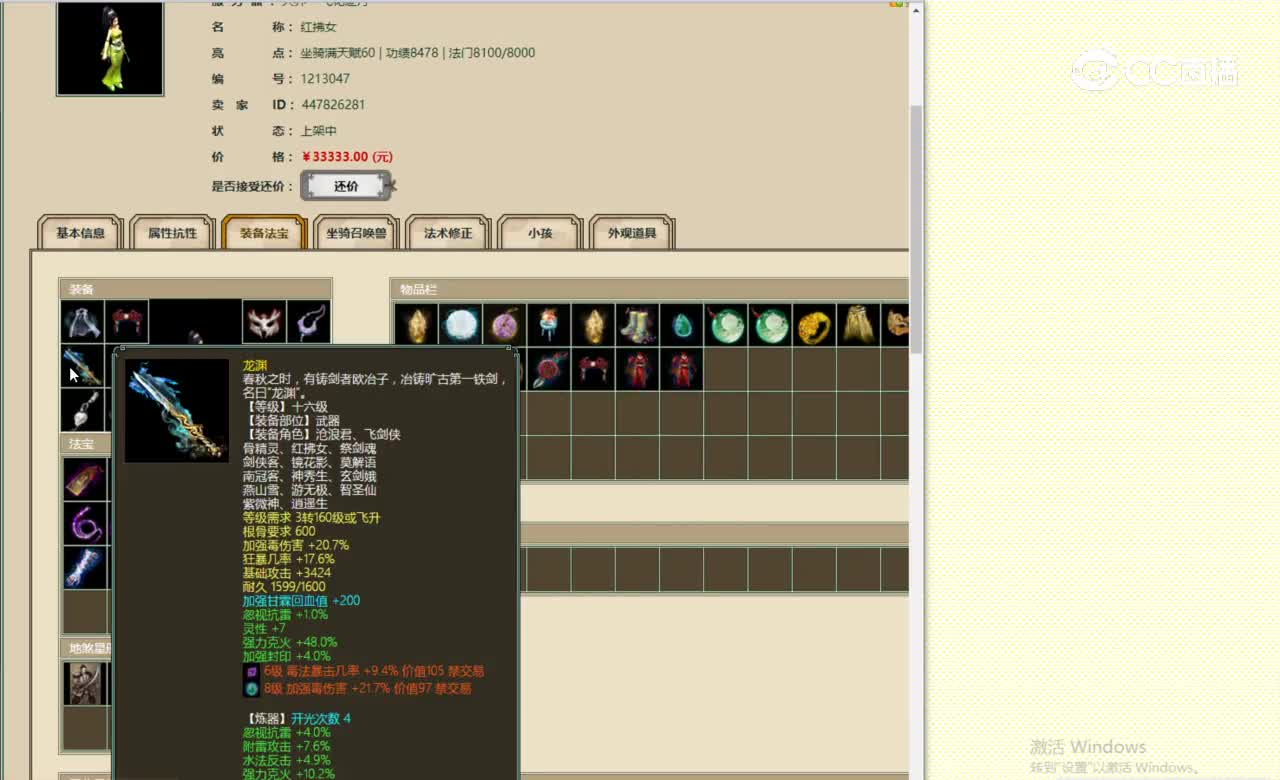Select the red headdress equipment slot
This screenshot has height=780, width=1280.
[x=127, y=322]
